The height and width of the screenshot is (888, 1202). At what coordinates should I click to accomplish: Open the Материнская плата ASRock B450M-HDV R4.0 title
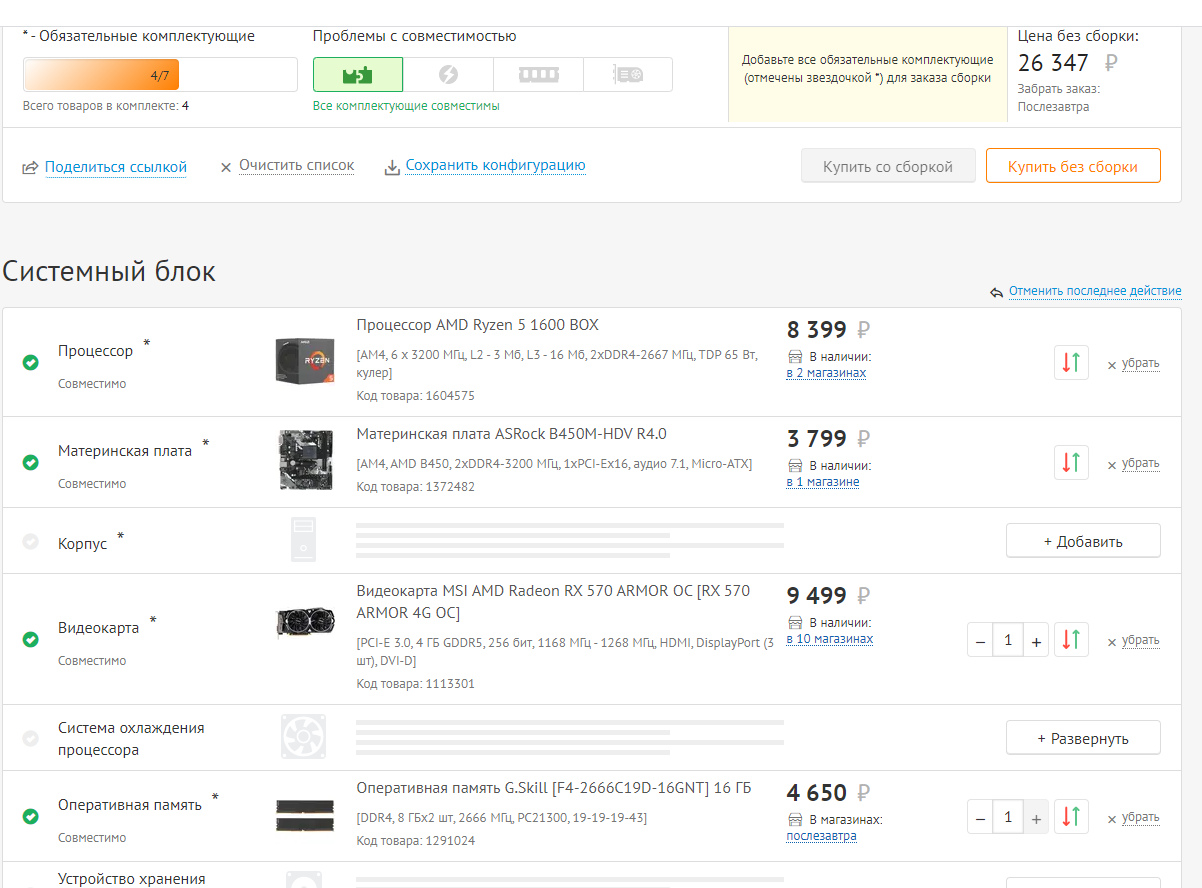point(511,434)
